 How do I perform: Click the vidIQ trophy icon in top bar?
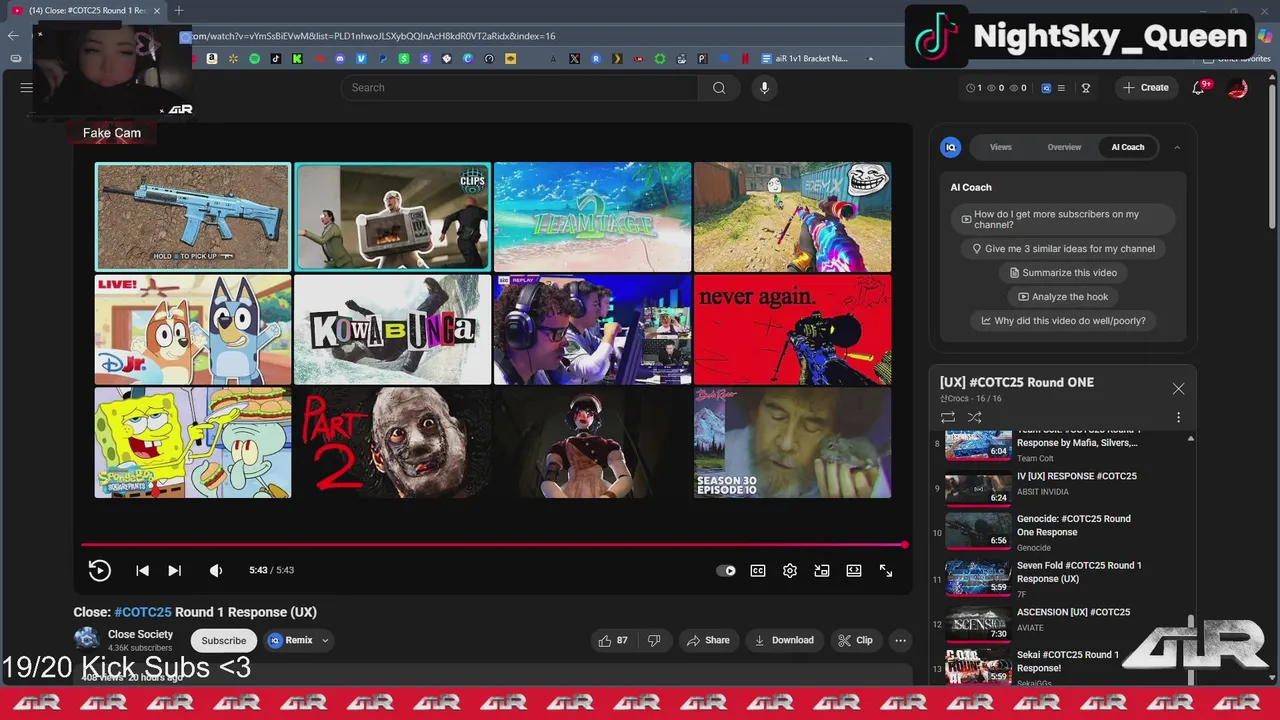coord(1085,88)
